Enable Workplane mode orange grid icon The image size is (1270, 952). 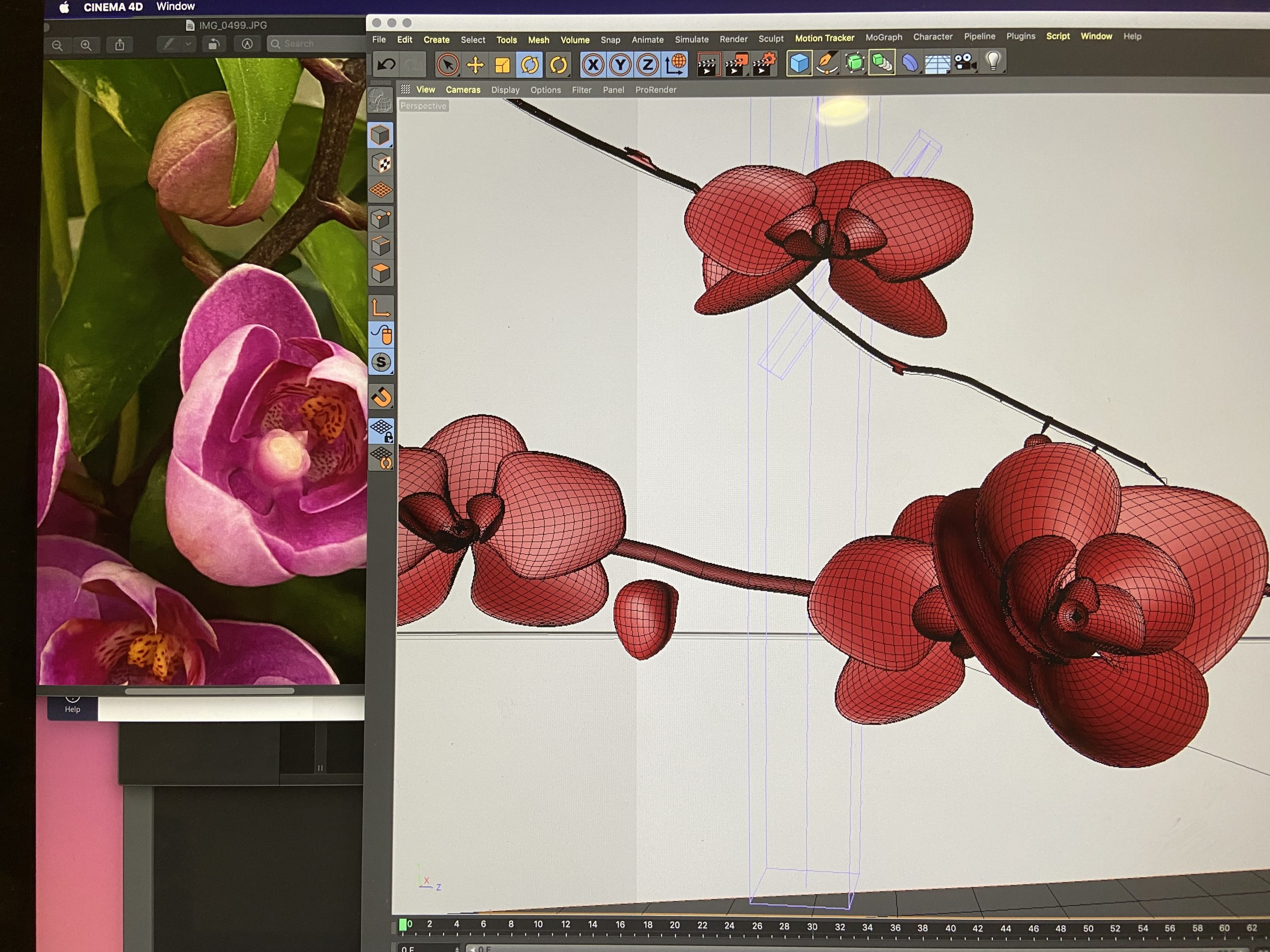pyautogui.click(x=380, y=190)
